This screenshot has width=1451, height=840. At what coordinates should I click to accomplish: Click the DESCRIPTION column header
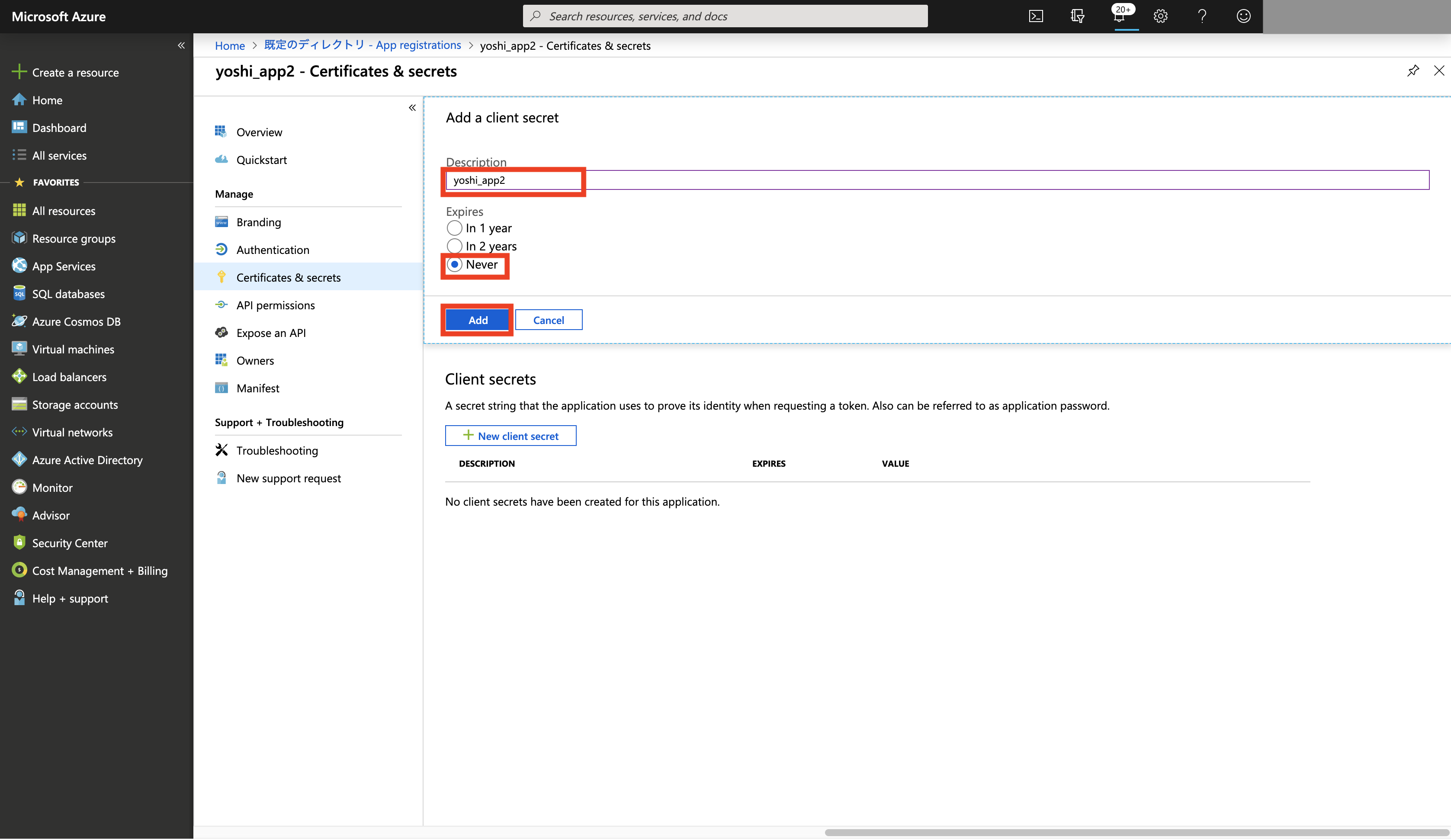click(x=487, y=463)
